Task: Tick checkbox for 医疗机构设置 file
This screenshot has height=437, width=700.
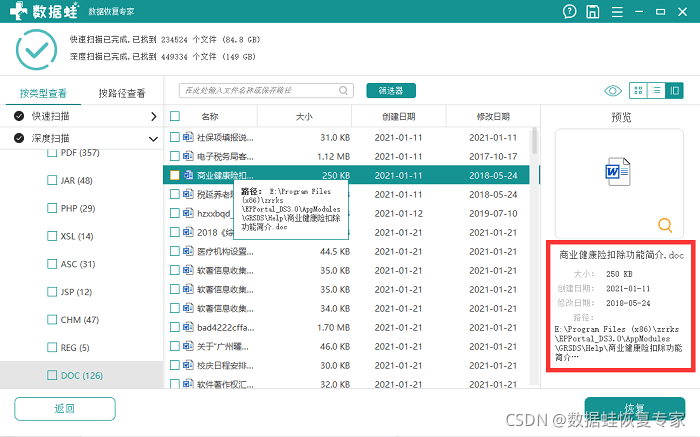Action: (x=175, y=251)
